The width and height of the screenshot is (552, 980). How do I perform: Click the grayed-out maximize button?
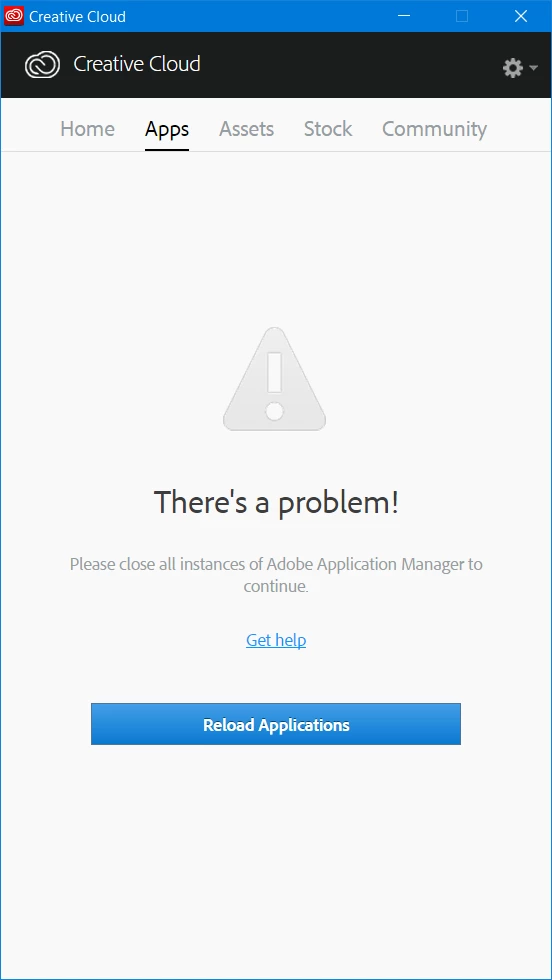[x=462, y=16]
